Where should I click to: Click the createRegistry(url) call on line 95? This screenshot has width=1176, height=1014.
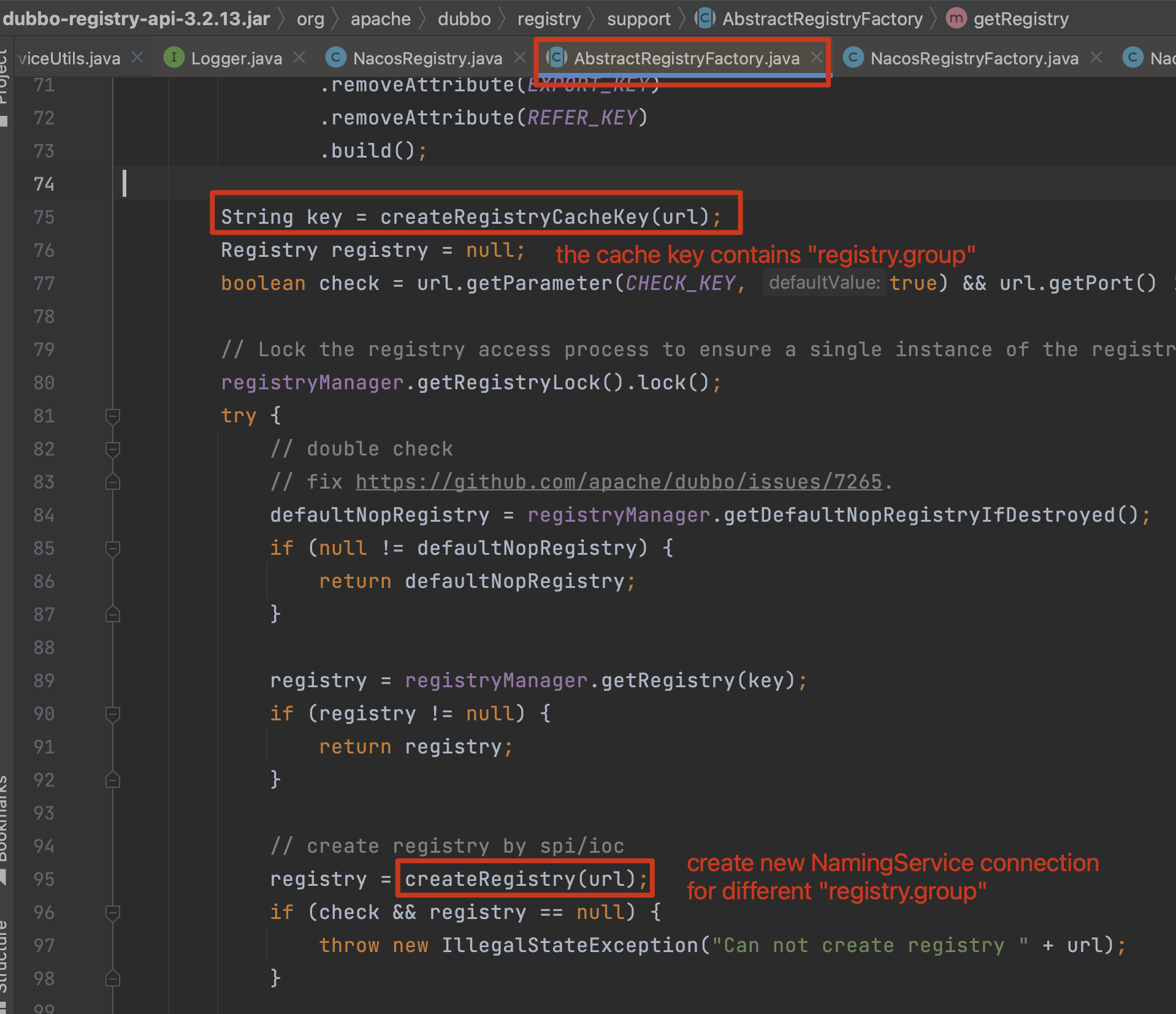coord(520,879)
